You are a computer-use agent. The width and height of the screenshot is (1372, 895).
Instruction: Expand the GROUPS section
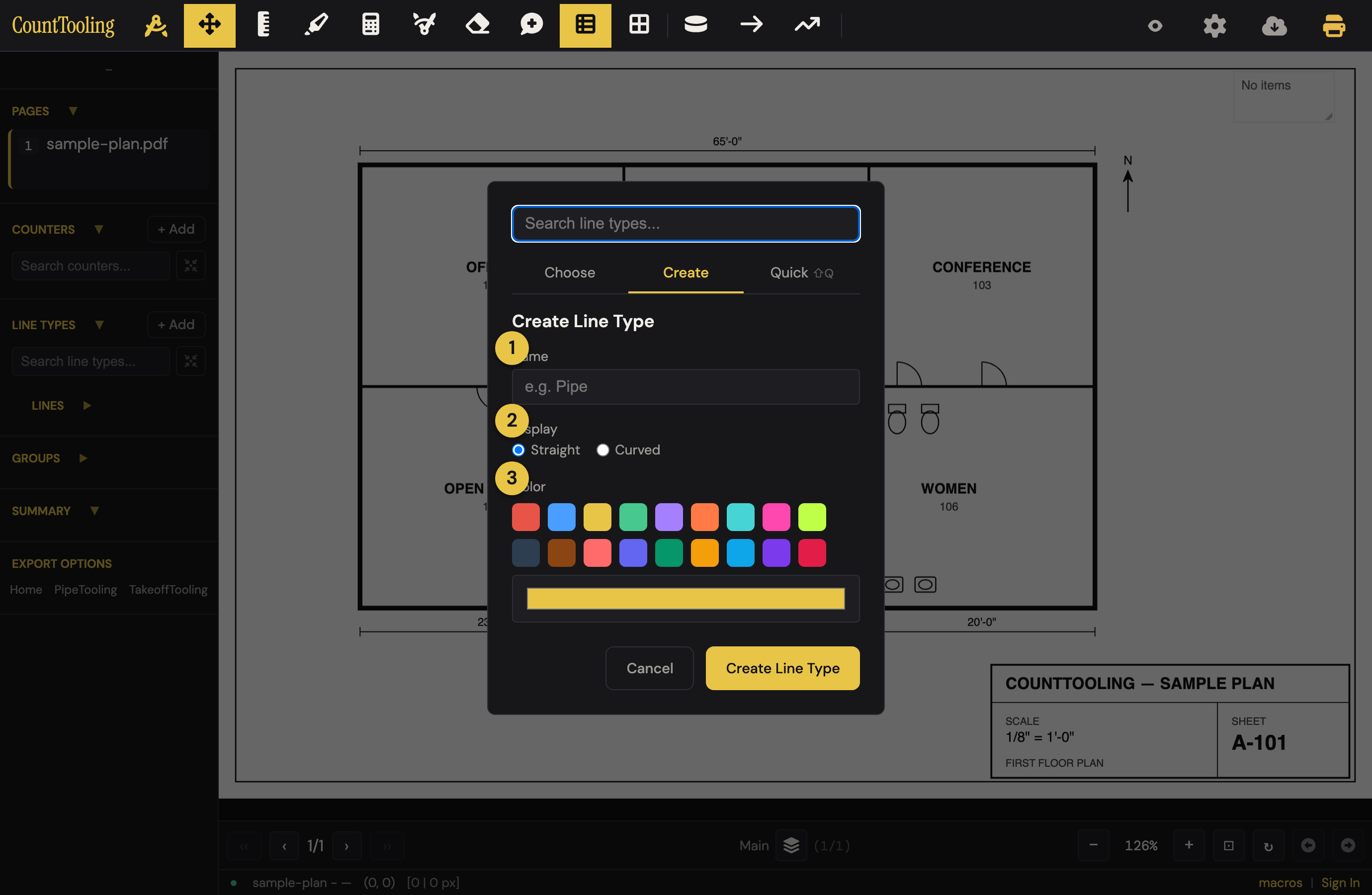tap(83, 458)
